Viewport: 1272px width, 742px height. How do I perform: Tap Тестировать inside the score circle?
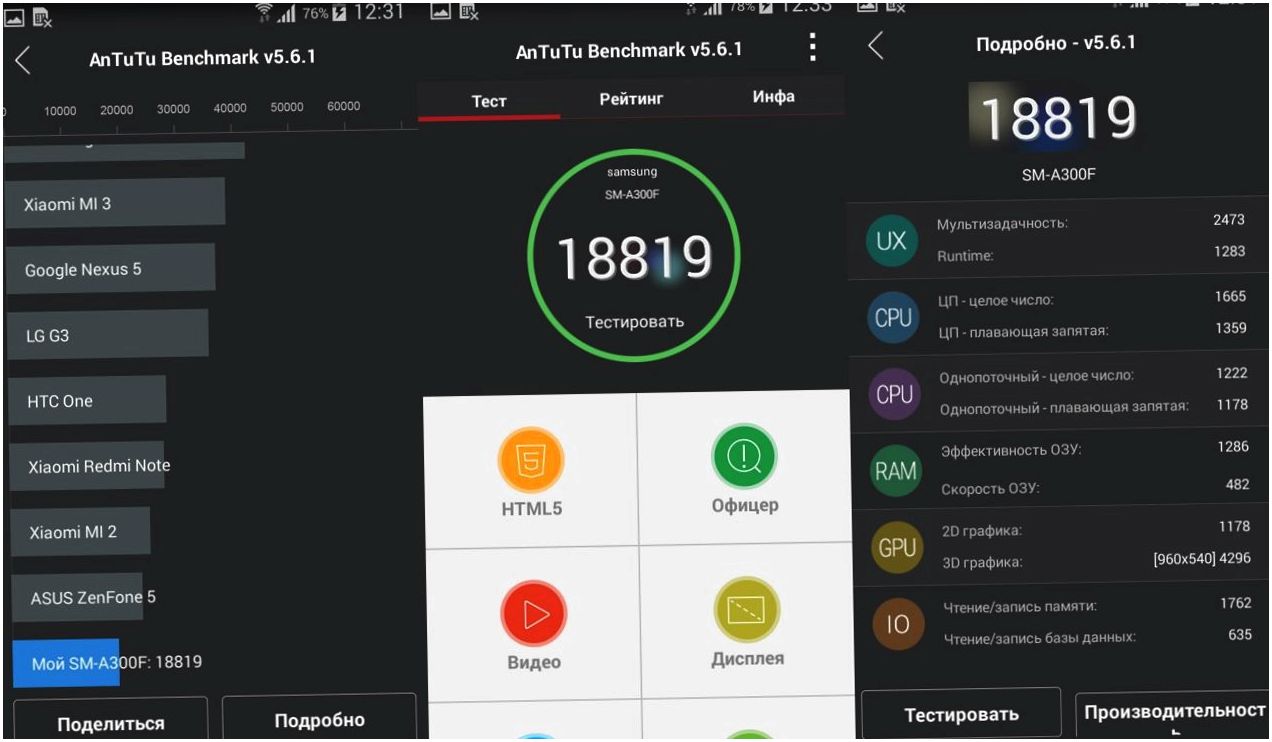[x=634, y=321]
